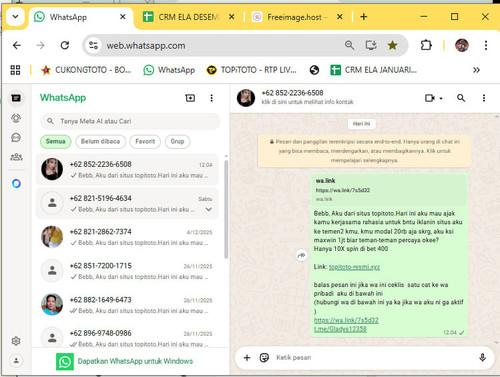Click the encryption notice banner

pyautogui.click(x=364, y=151)
